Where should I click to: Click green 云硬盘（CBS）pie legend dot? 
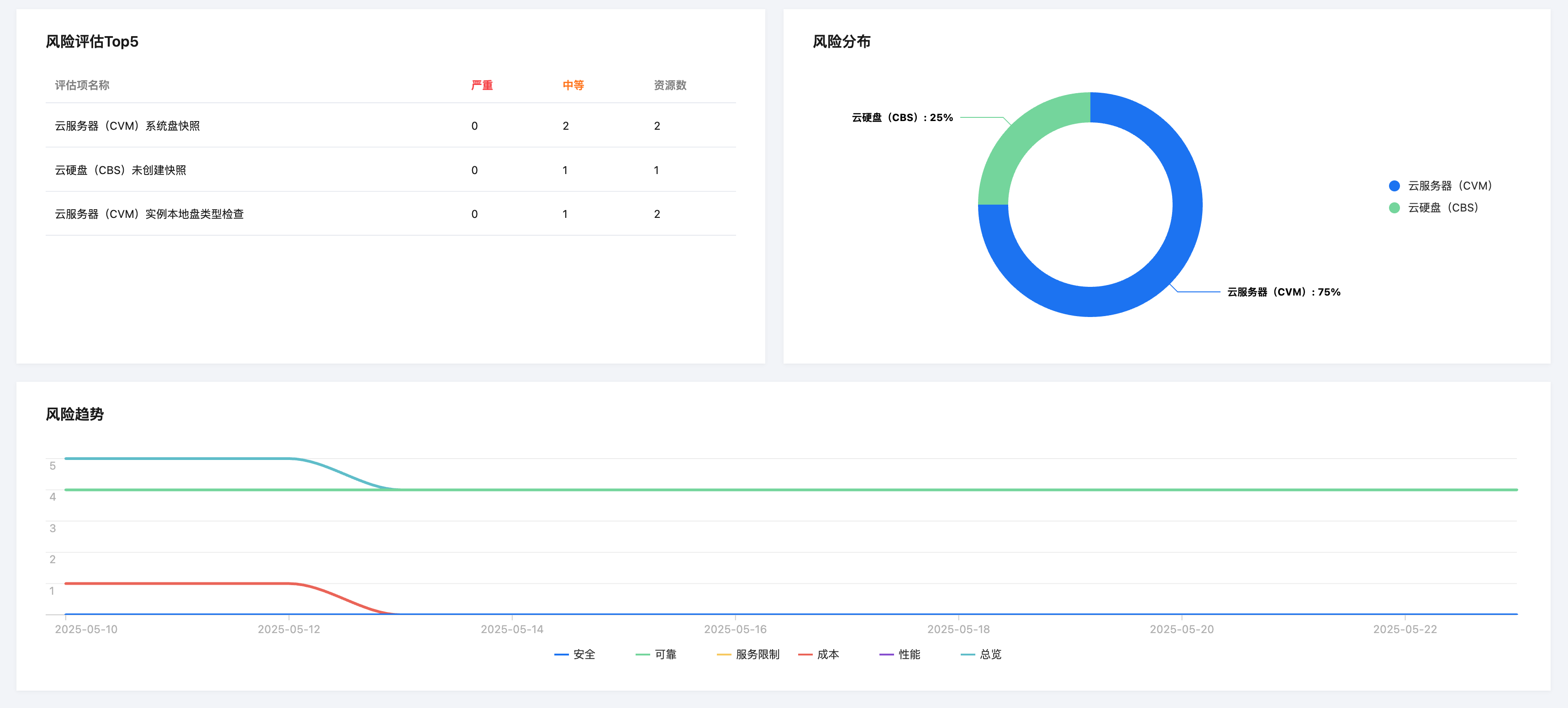pyautogui.click(x=1394, y=207)
